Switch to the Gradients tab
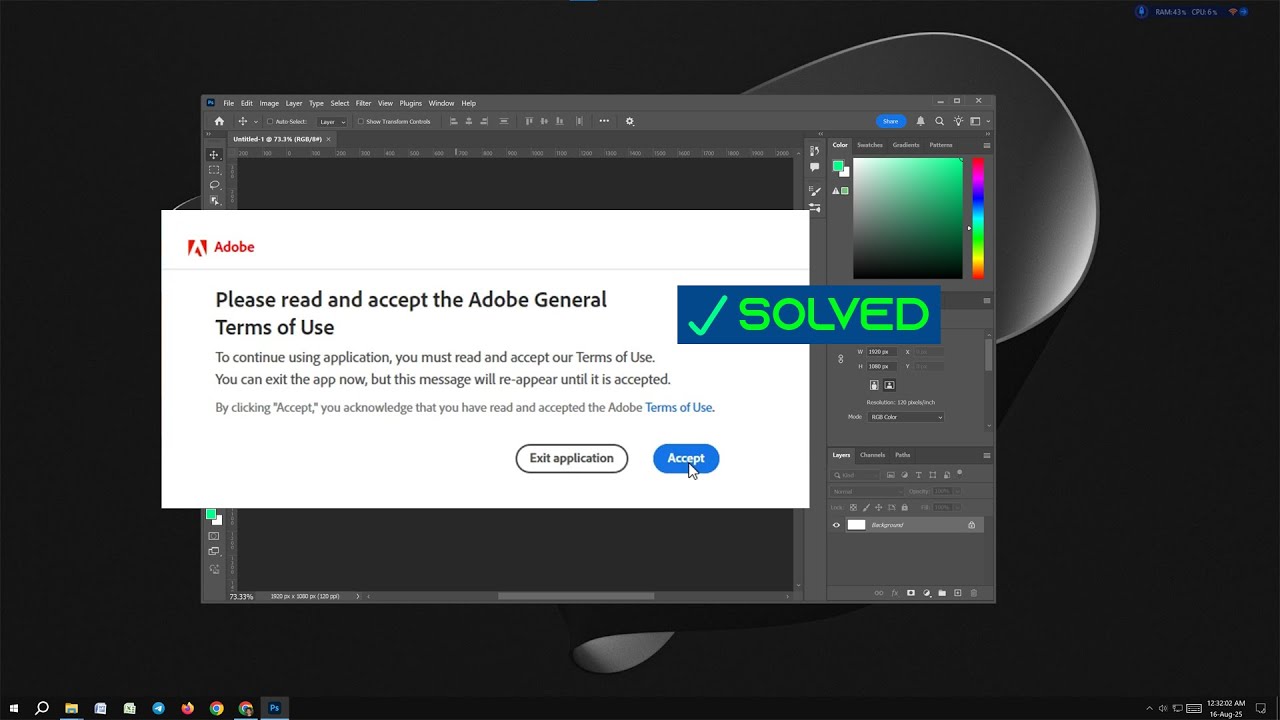 click(906, 145)
